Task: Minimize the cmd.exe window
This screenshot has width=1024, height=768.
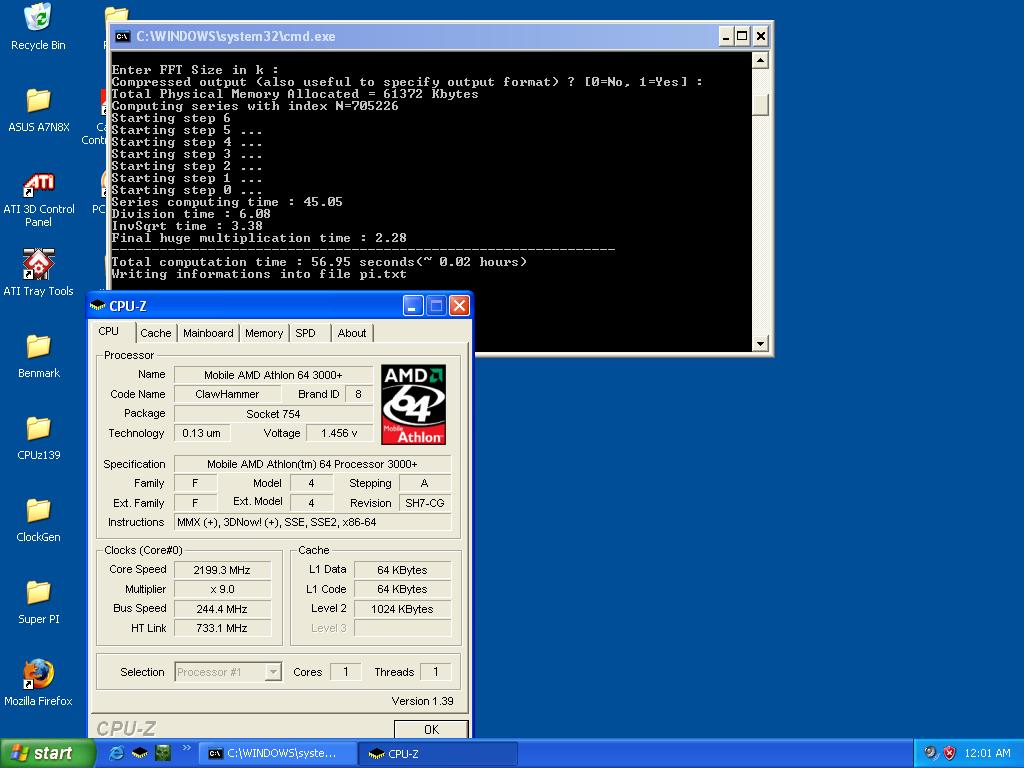Action: click(726, 37)
